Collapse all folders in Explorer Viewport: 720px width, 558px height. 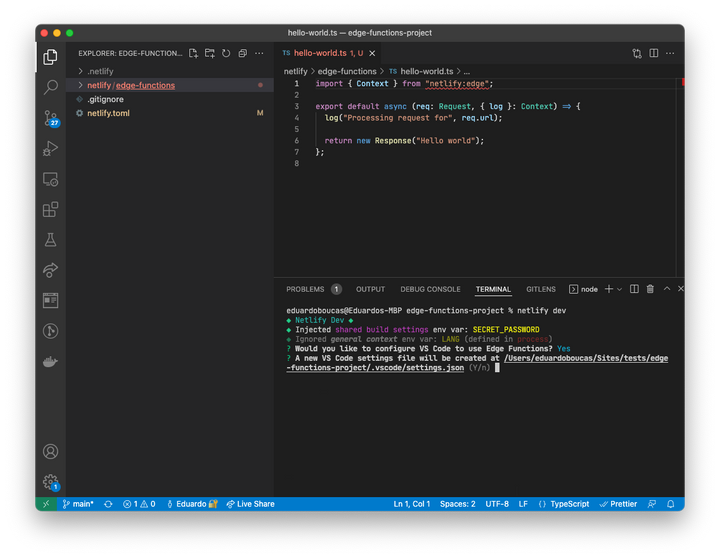(242, 53)
